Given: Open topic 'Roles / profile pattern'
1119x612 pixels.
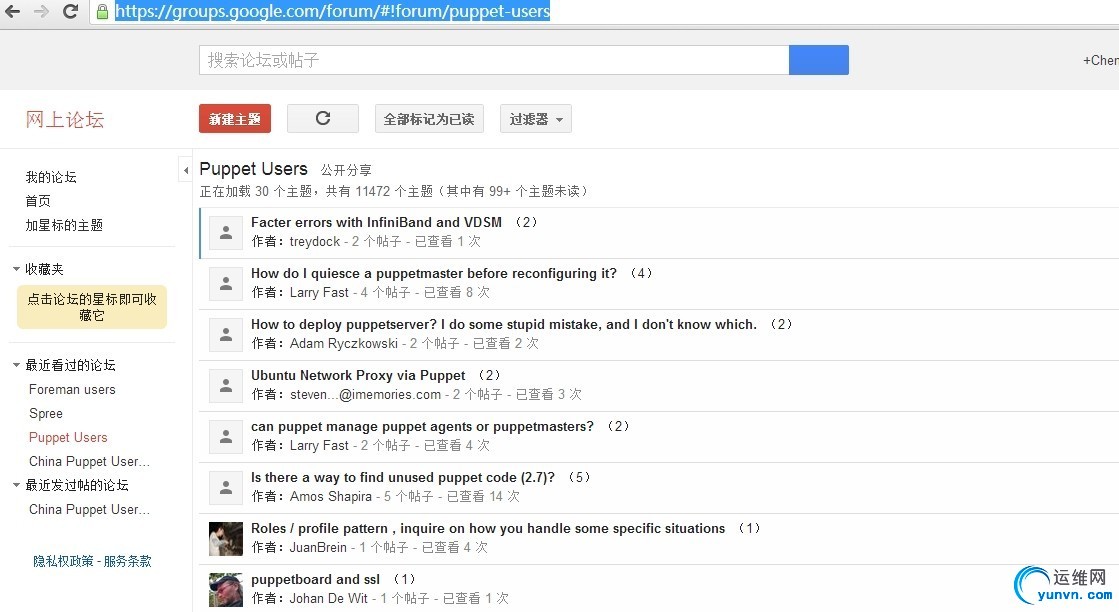Looking at the screenshot, I should (488, 529).
